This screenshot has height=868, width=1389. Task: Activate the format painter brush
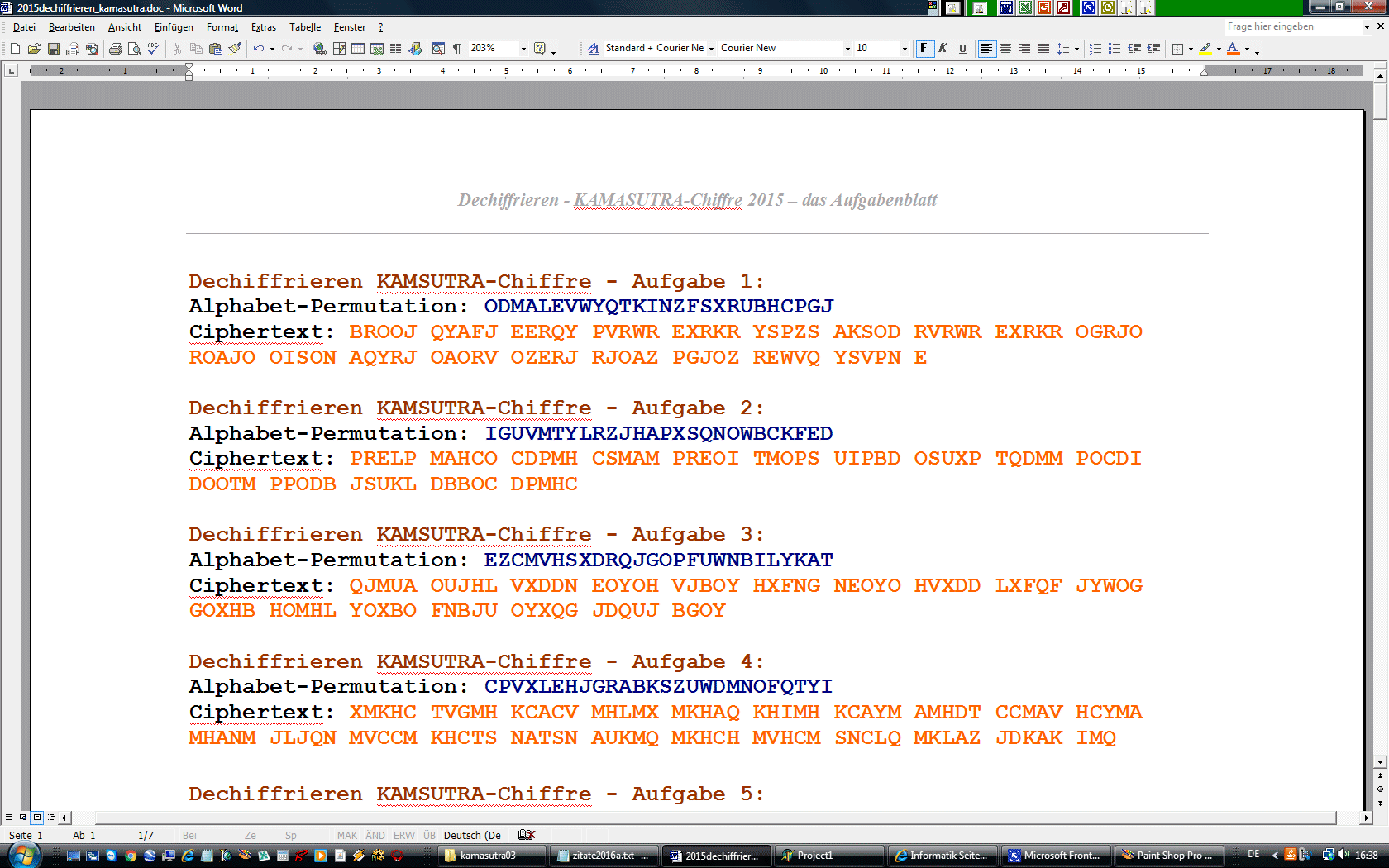pyautogui.click(x=235, y=49)
